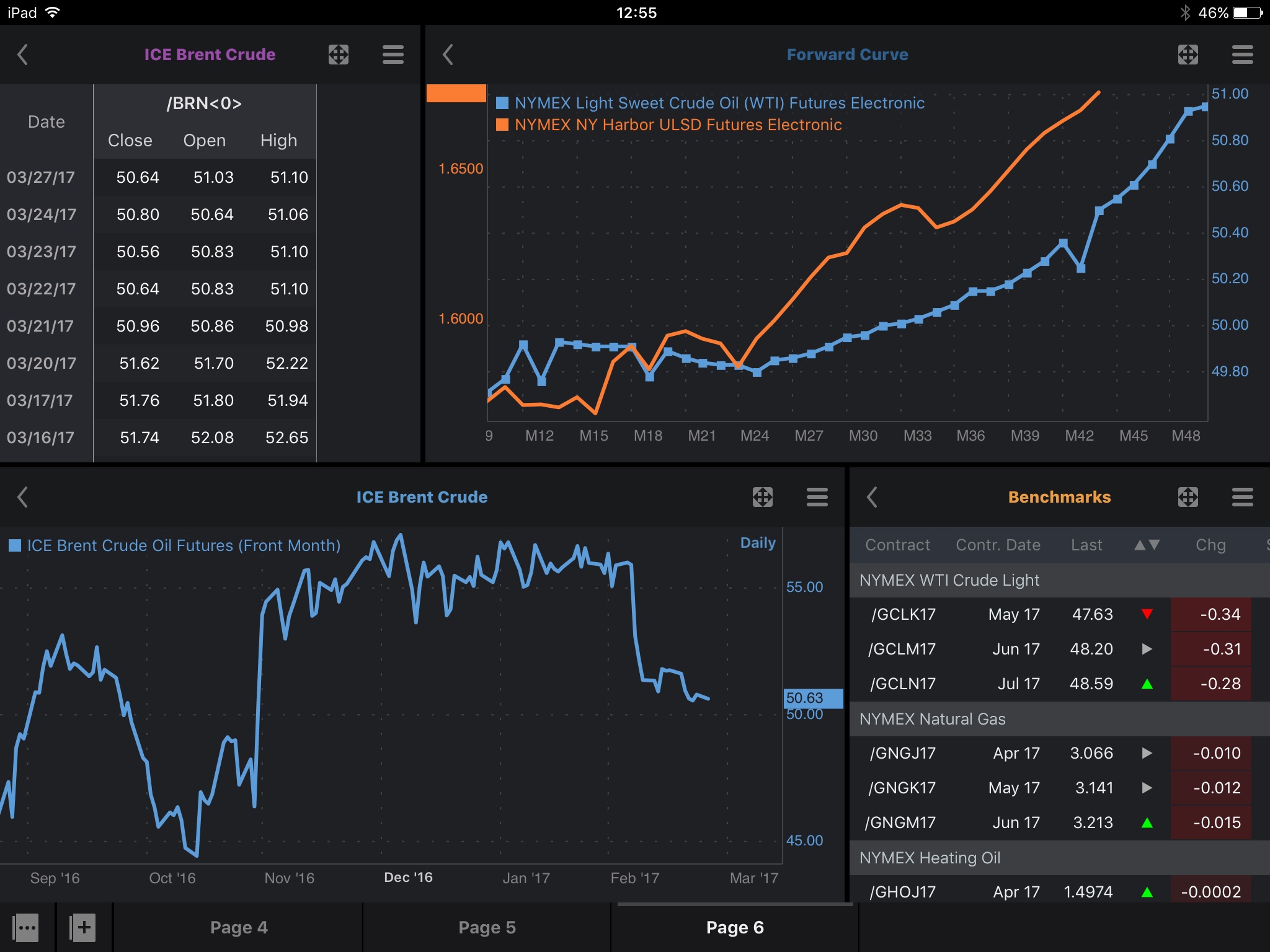Tap the High column header
The width and height of the screenshot is (1270, 952).
[279, 141]
